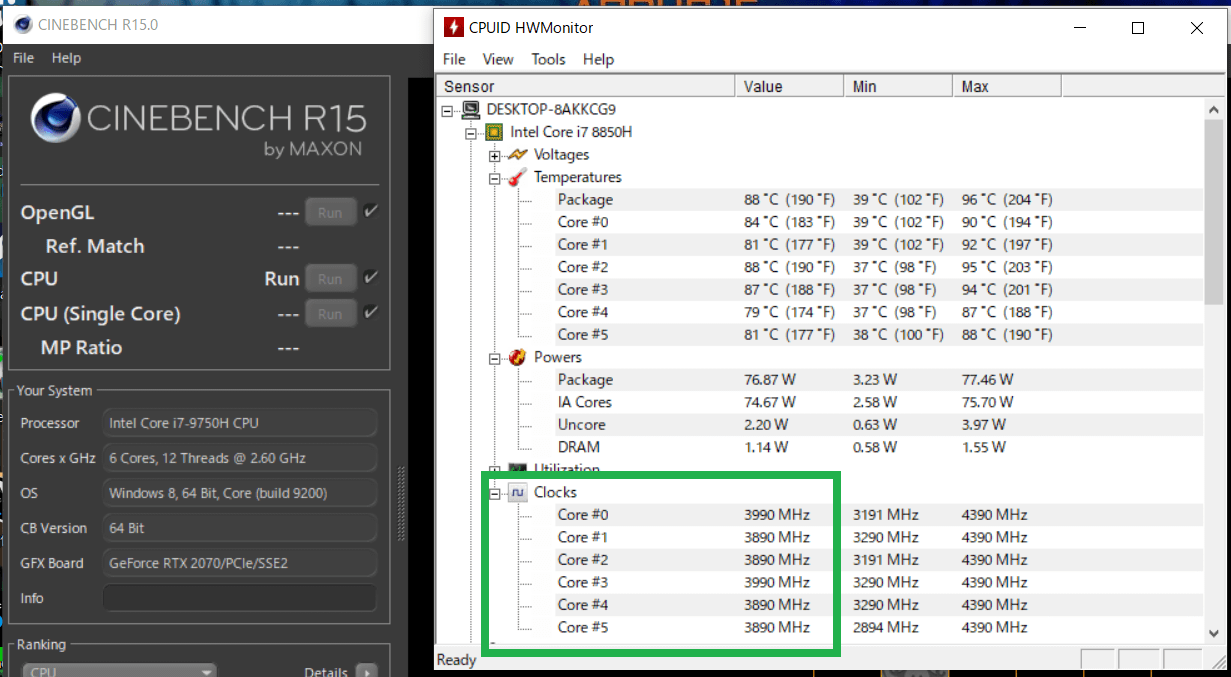1231x677 pixels.
Task: Open the File menu in Cinebench
Action: pyautogui.click(x=23, y=58)
